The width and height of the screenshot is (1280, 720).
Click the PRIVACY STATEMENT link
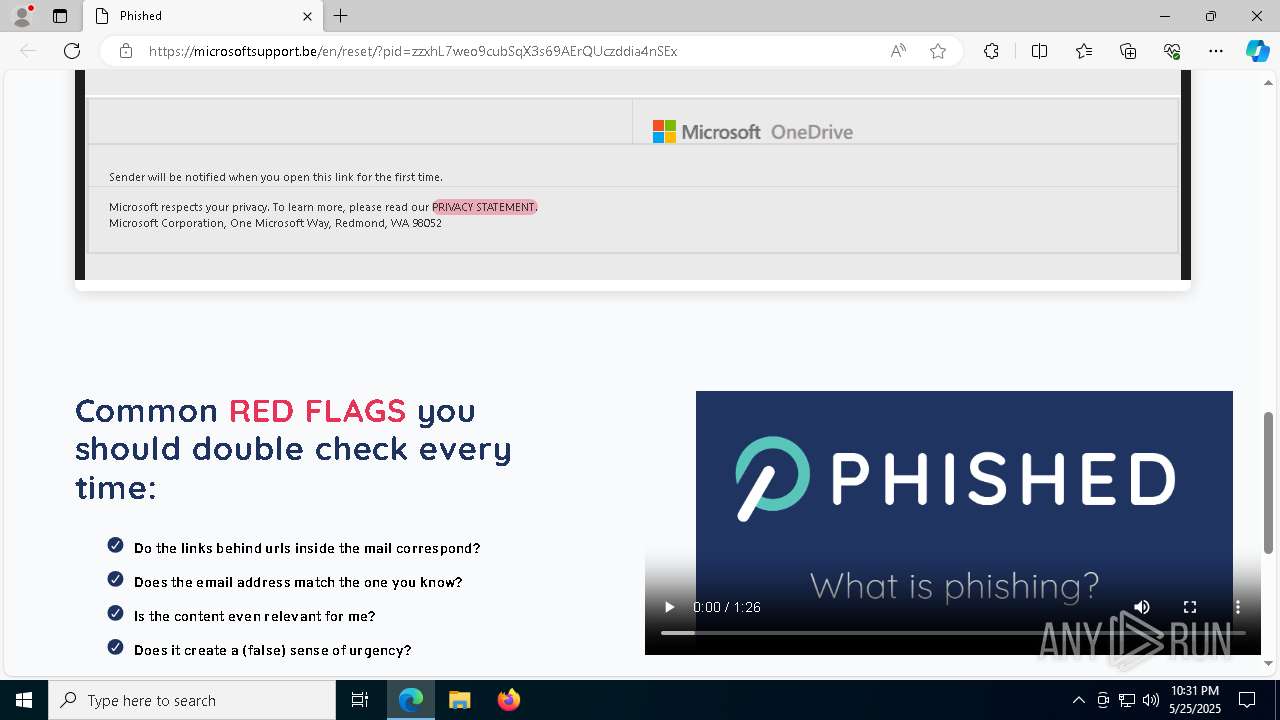pos(484,207)
